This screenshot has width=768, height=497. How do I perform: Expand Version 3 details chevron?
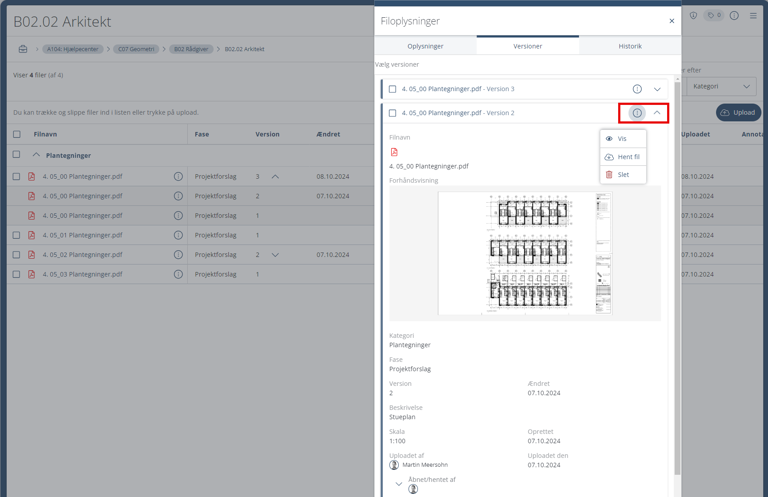click(x=657, y=89)
